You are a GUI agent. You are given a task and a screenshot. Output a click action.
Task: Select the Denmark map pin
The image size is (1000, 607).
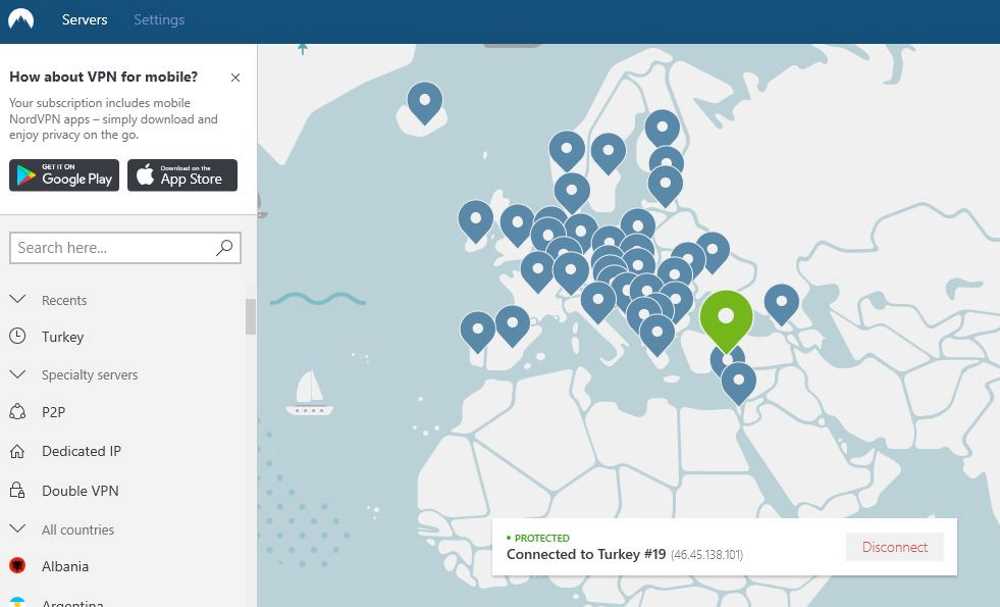click(572, 193)
